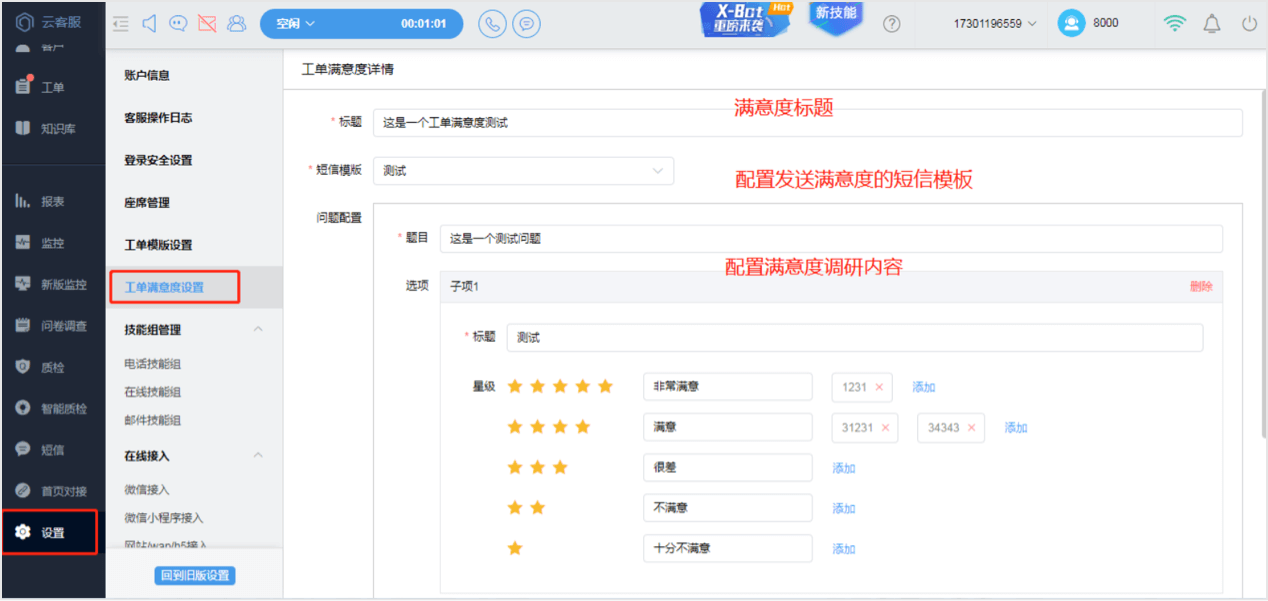Viewport: 1268px width, 601px height.
Task: Click the red 删除 link for 子项1
Action: tap(1201, 286)
